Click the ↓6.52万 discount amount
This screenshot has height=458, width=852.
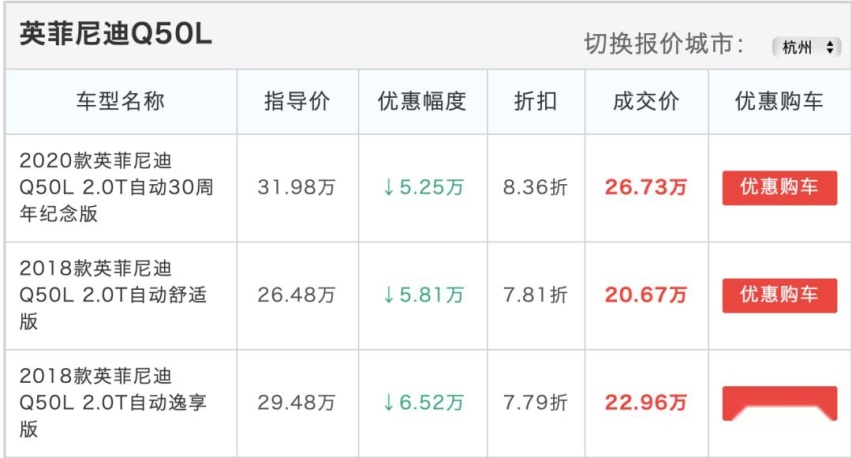[x=423, y=403]
